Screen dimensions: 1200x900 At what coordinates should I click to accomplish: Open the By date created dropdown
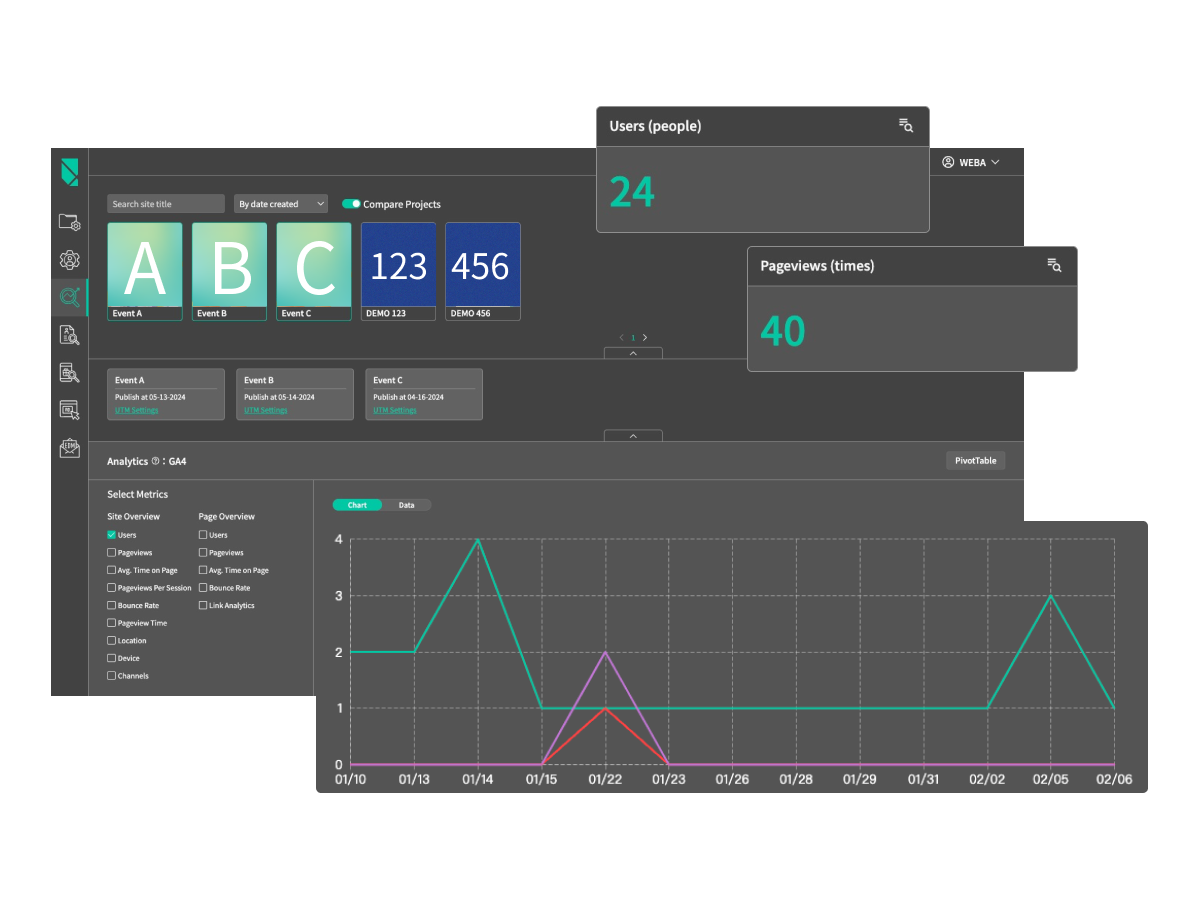click(x=281, y=204)
